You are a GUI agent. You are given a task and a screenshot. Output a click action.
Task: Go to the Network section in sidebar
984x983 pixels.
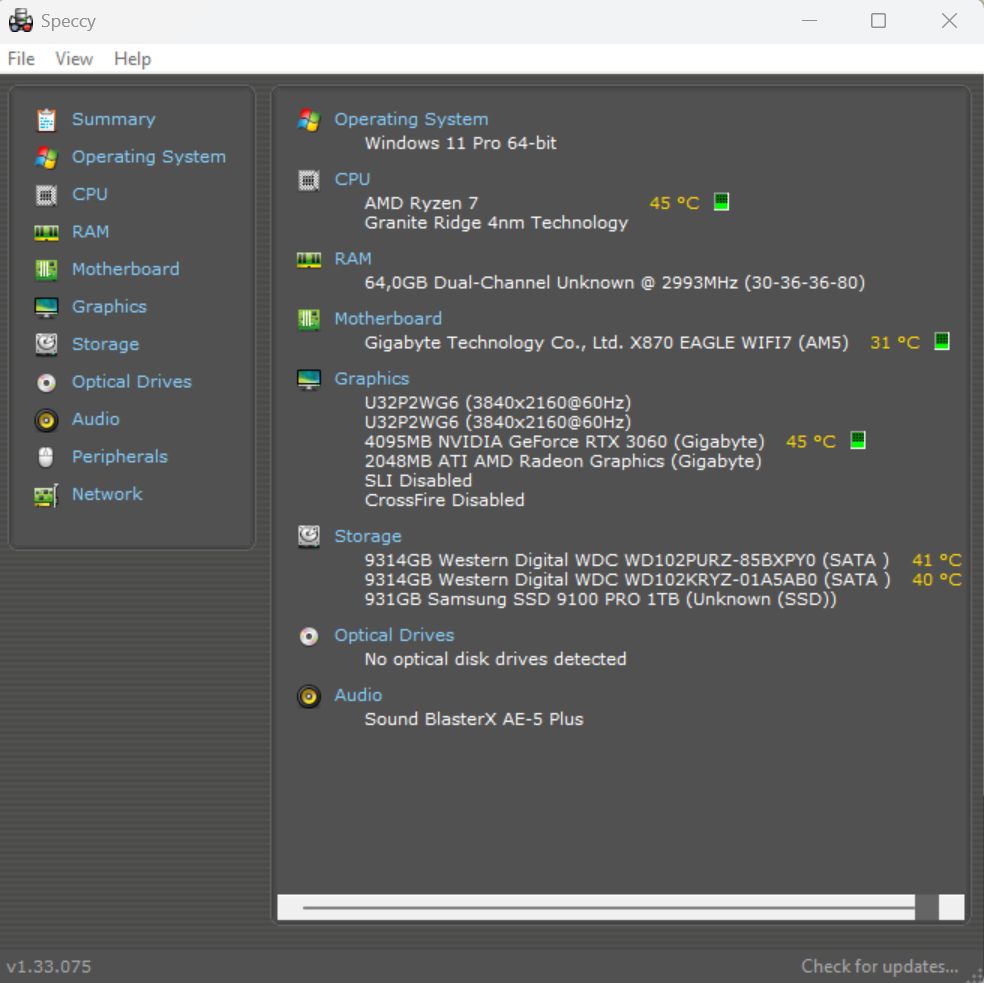(x=107, y=495)
